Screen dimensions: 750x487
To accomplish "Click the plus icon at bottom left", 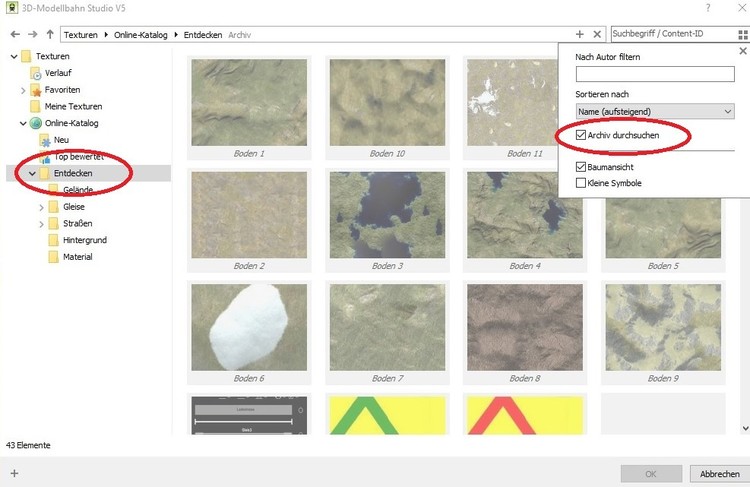I will point(14,473).
